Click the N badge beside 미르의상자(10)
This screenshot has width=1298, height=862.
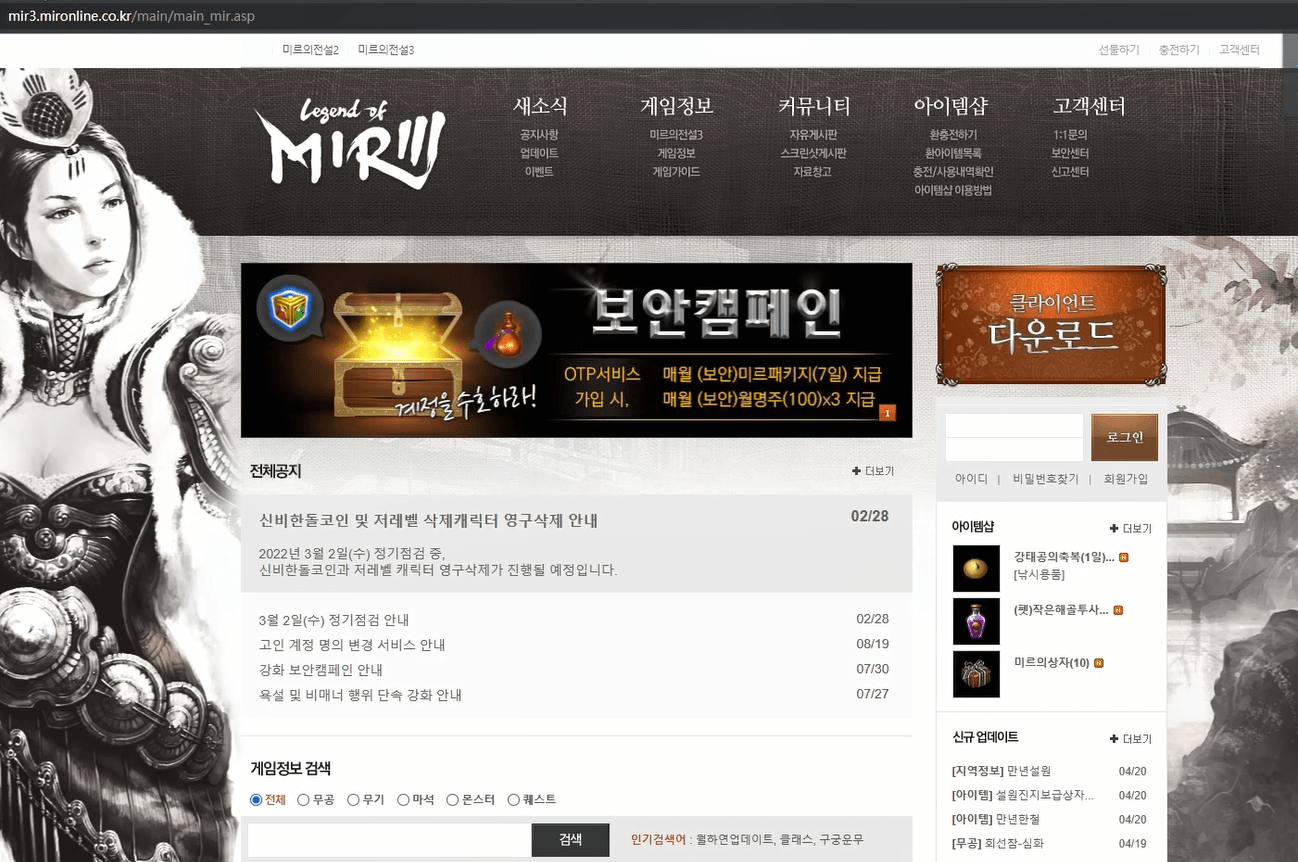pos(1099,663)
